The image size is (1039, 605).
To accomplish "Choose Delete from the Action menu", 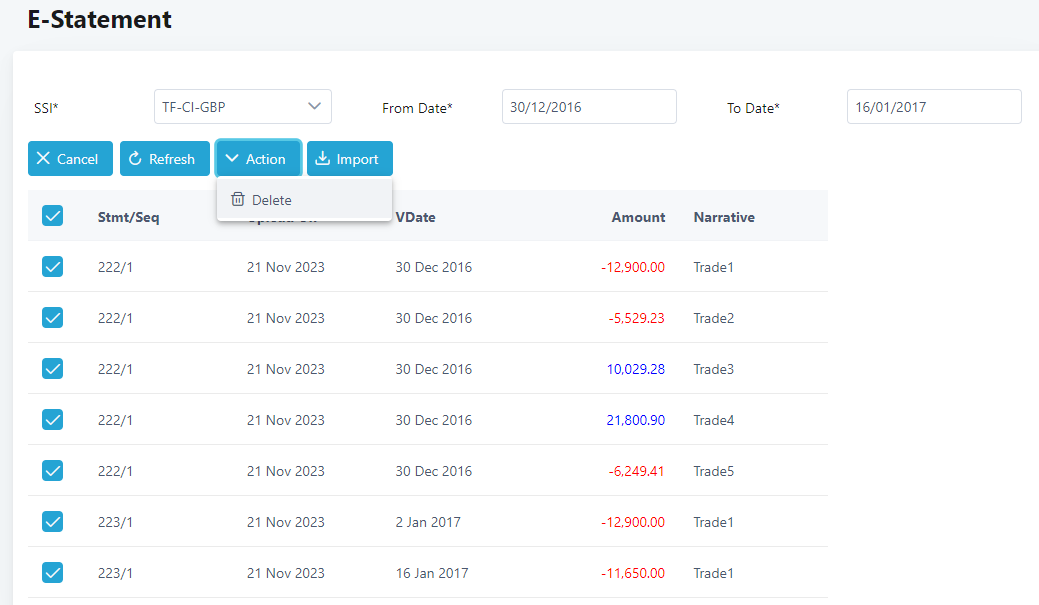I will click(x=271, y=200).
